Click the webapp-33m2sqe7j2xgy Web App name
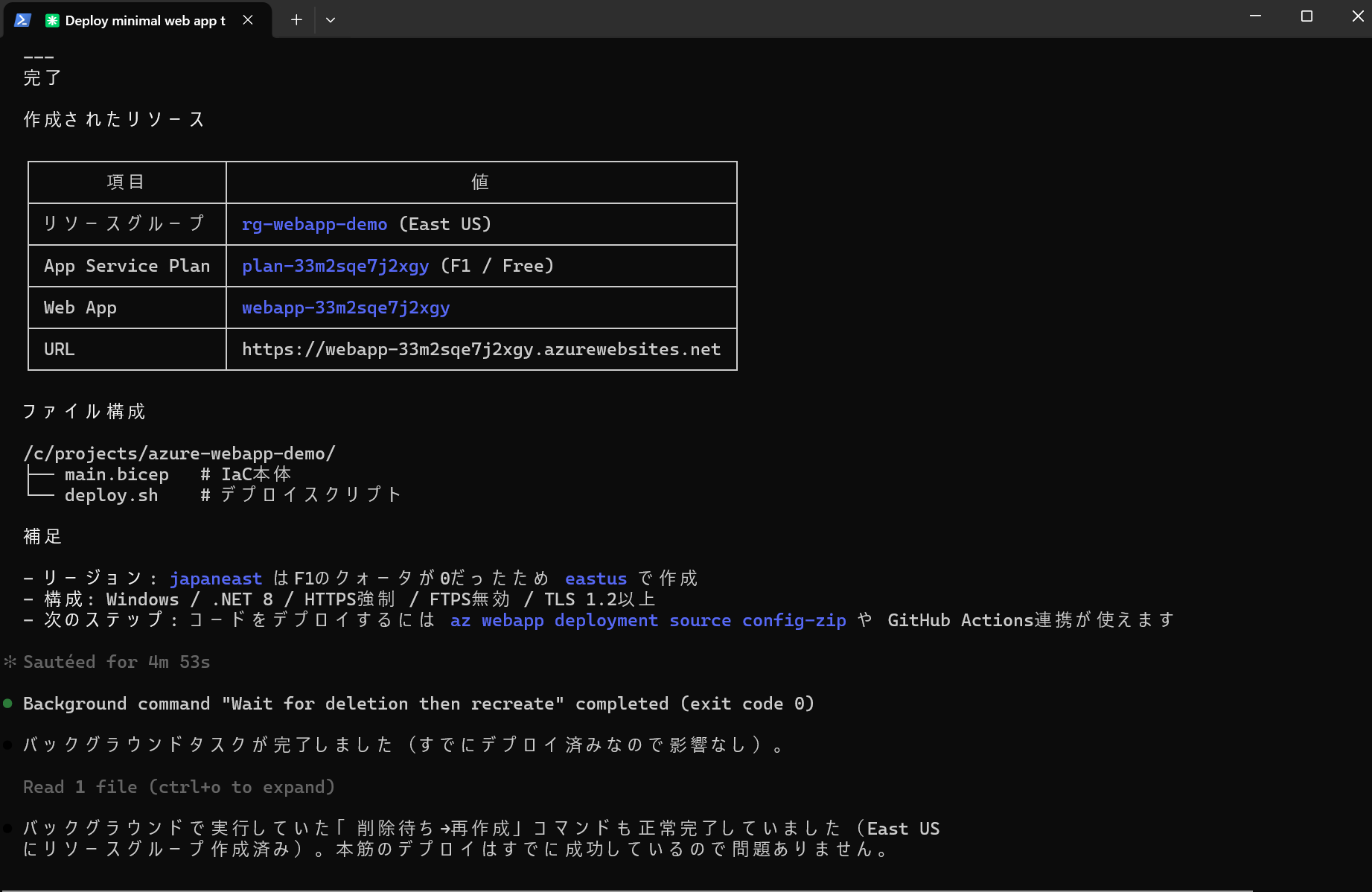Image resolution: width=1372 pixels, height=892 pixels. 345,308
